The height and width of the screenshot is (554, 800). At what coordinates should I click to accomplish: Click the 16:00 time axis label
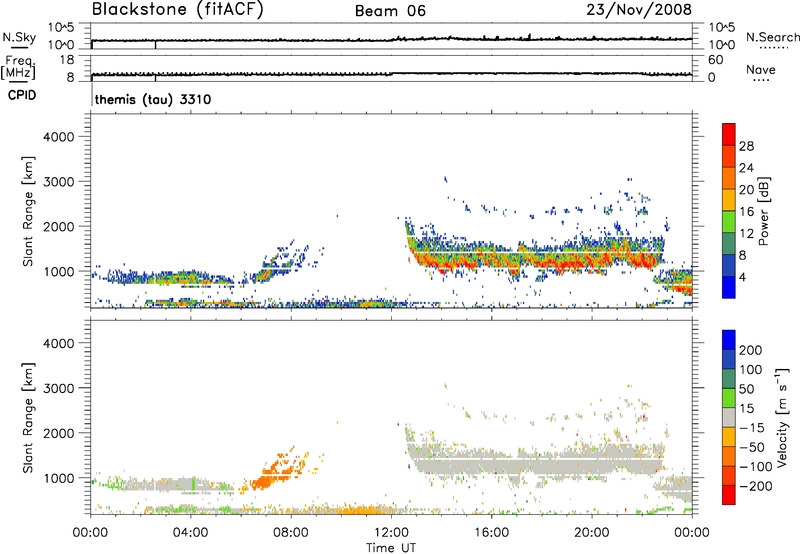pyautogui.click(x=491, y=533)
